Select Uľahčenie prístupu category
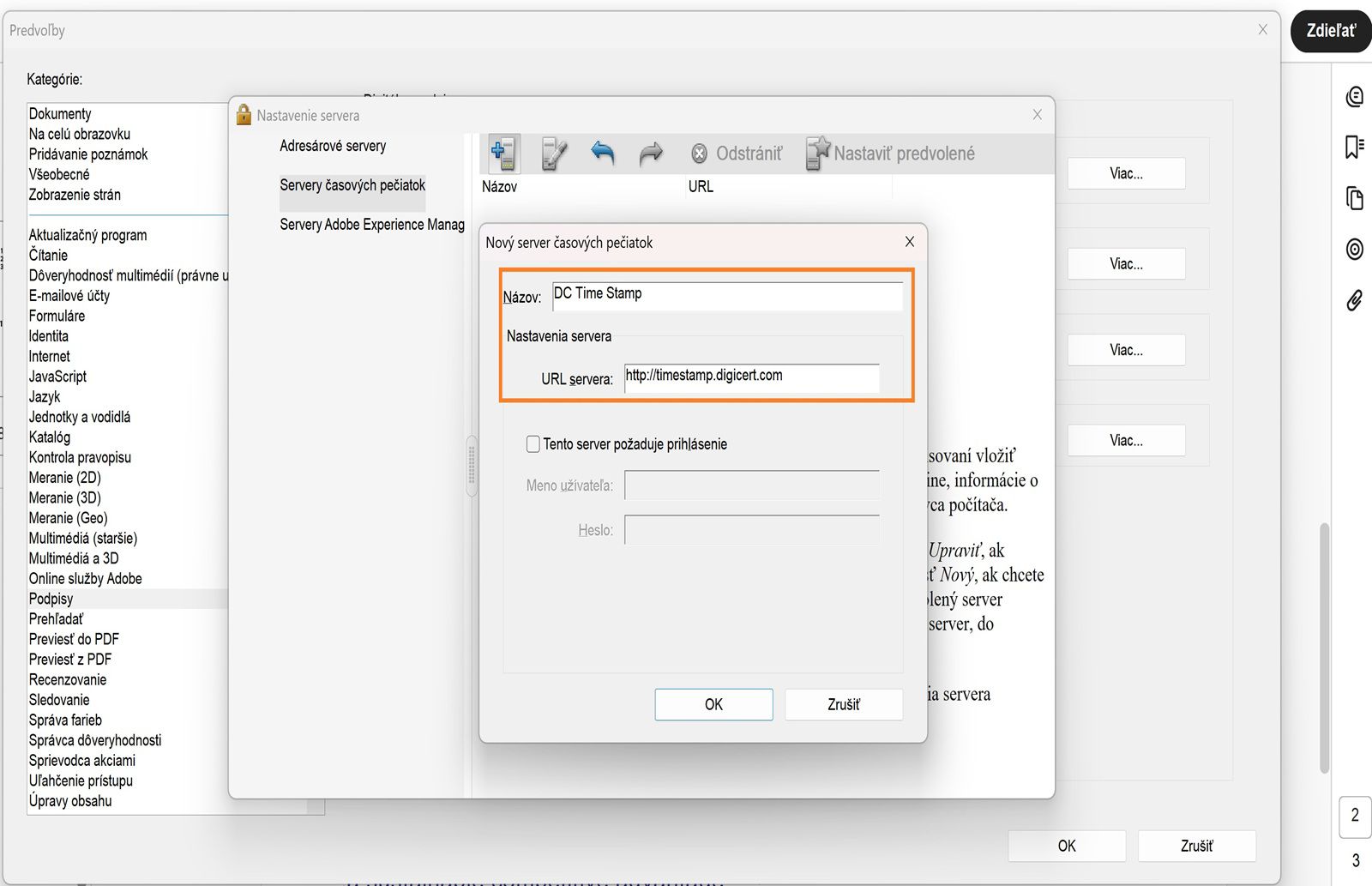The image size is (1372, 886). coord(81,781)
